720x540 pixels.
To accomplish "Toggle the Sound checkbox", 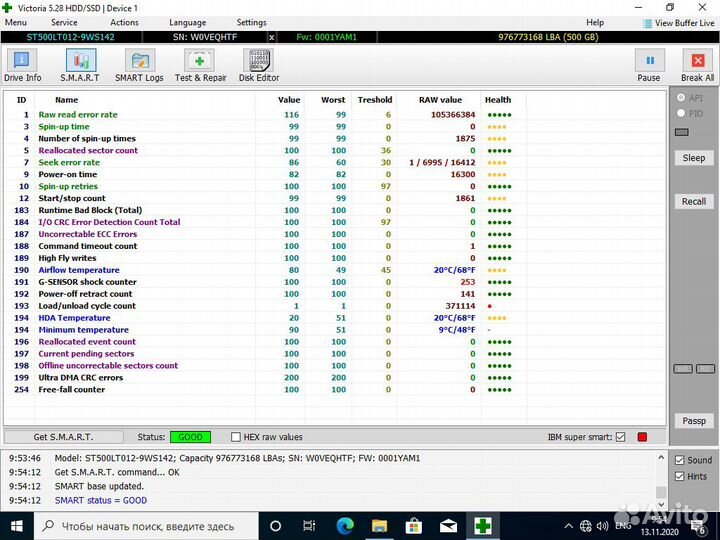I will point(679,461).
